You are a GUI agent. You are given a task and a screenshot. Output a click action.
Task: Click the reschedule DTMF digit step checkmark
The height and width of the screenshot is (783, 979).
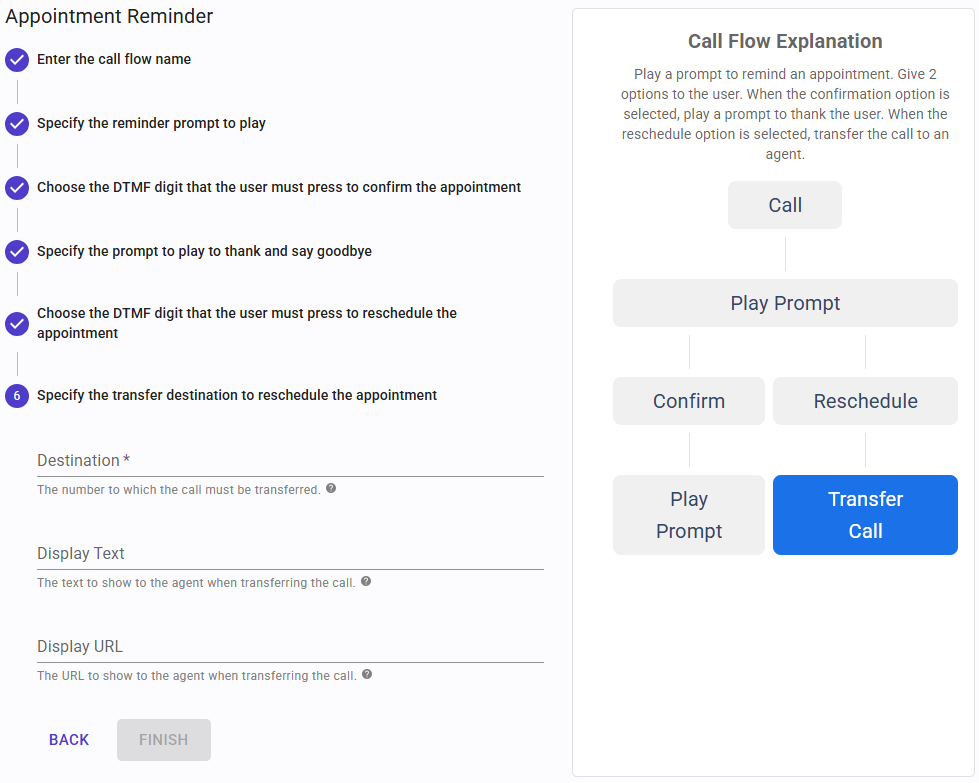pyautogui.click(x=17, y=324)
